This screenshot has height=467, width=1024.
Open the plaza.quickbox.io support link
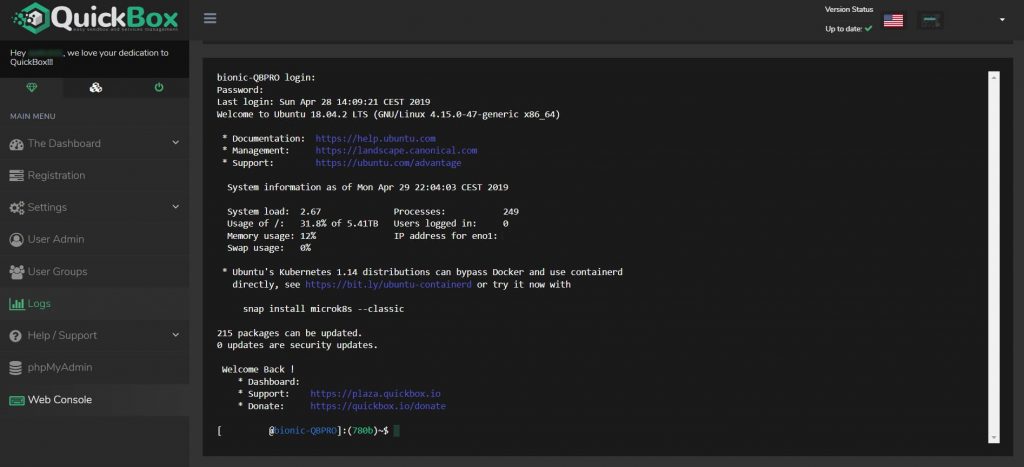pos(376,394)
